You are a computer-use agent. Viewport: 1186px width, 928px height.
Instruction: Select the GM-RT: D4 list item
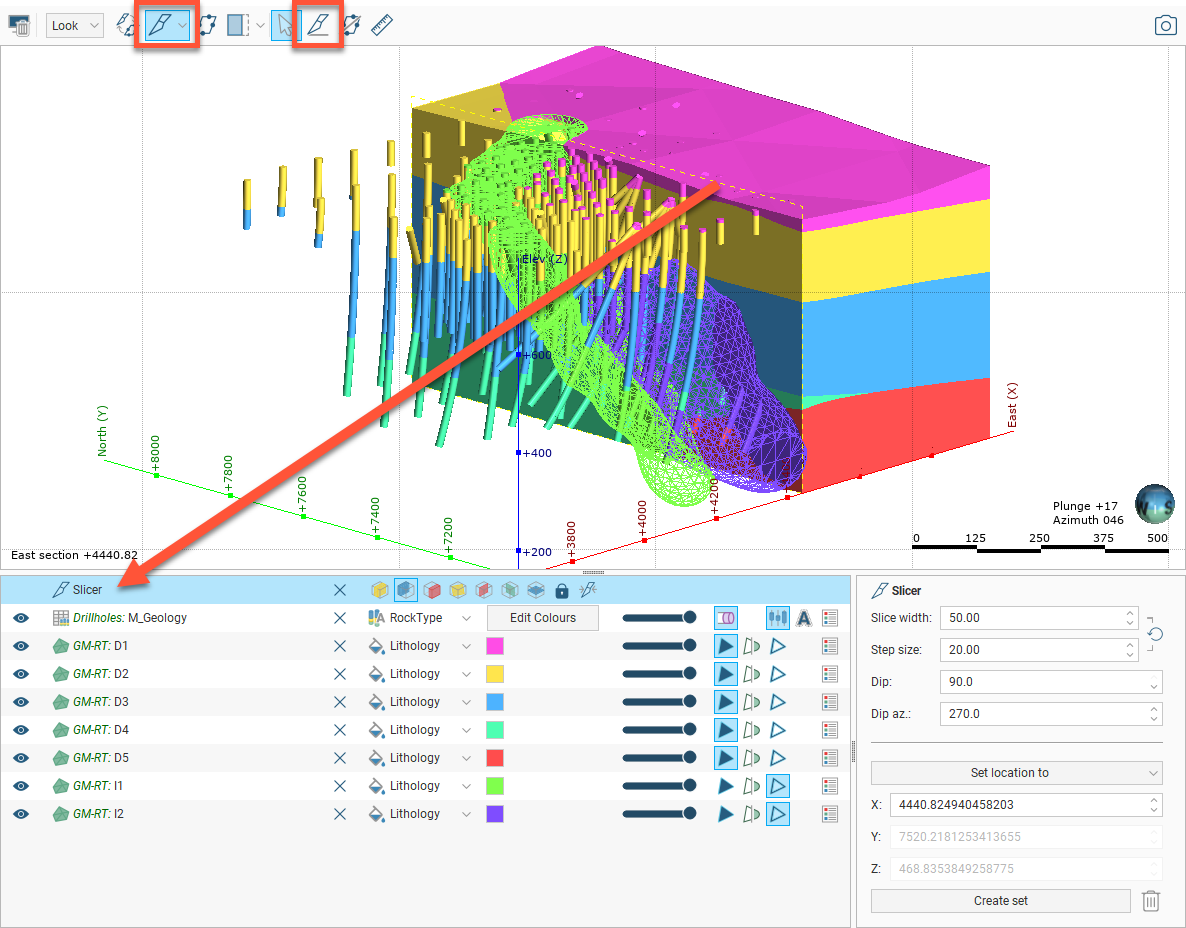click(x=100, y=730)
